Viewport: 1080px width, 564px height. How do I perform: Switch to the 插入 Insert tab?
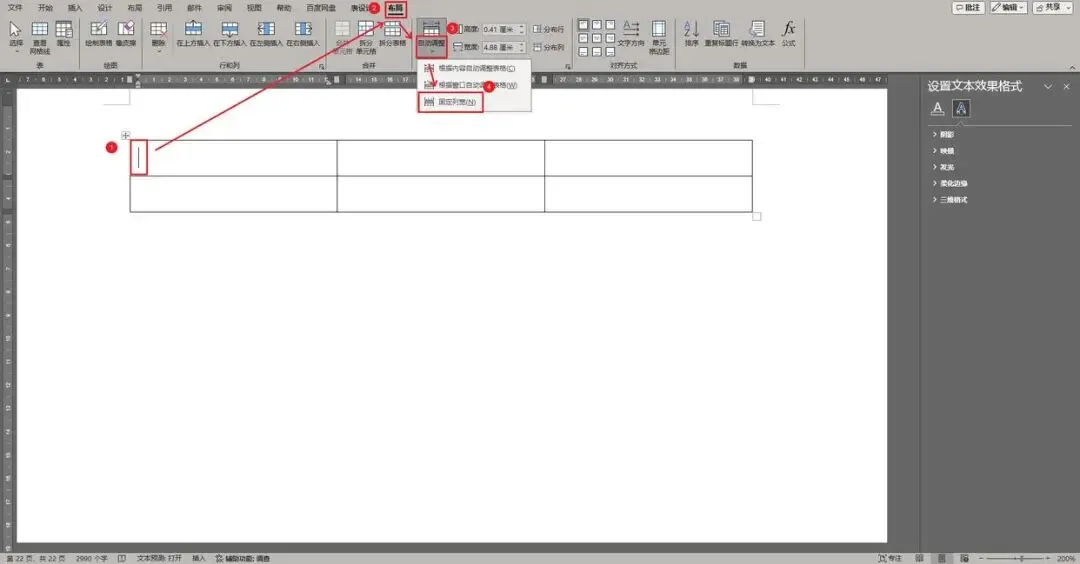click(x=75, y=8)
